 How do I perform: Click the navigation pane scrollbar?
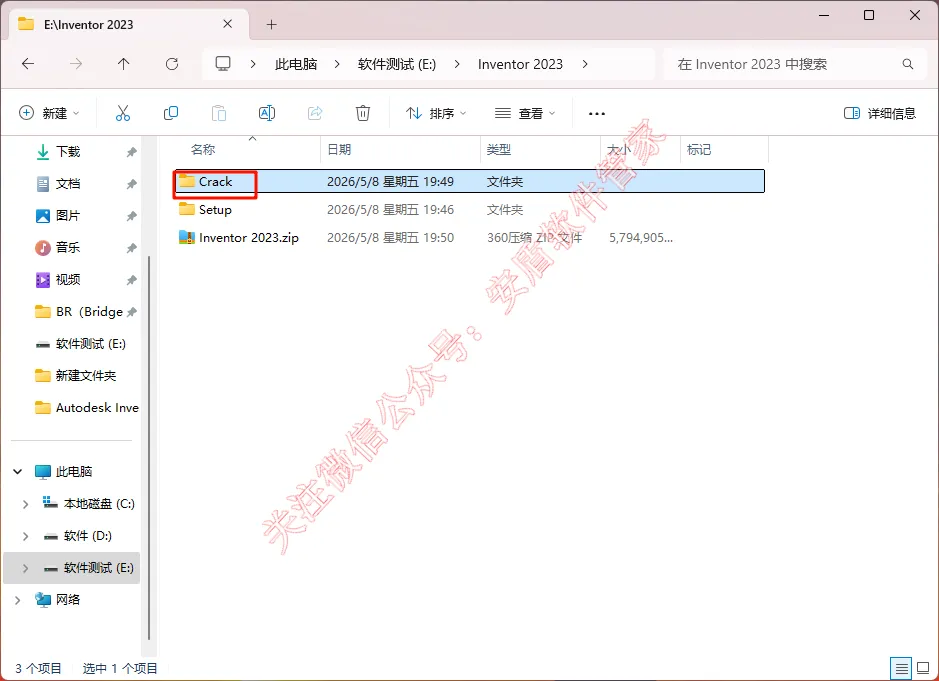149,446
